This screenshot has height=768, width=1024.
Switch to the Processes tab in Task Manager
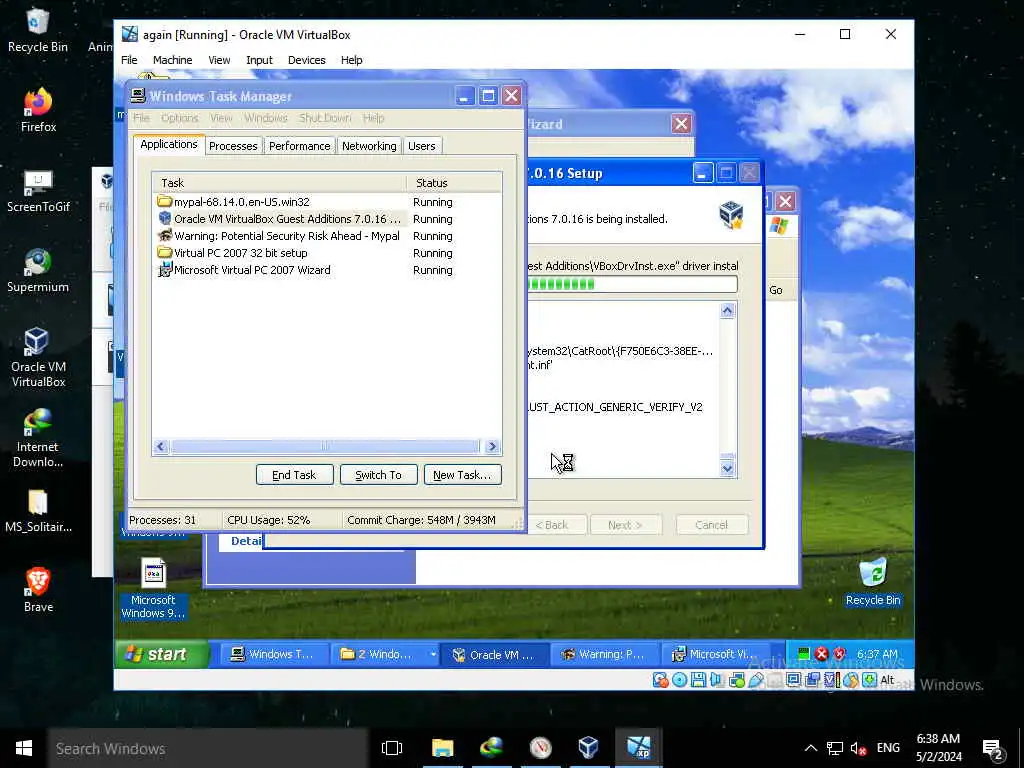pos(233,146)
